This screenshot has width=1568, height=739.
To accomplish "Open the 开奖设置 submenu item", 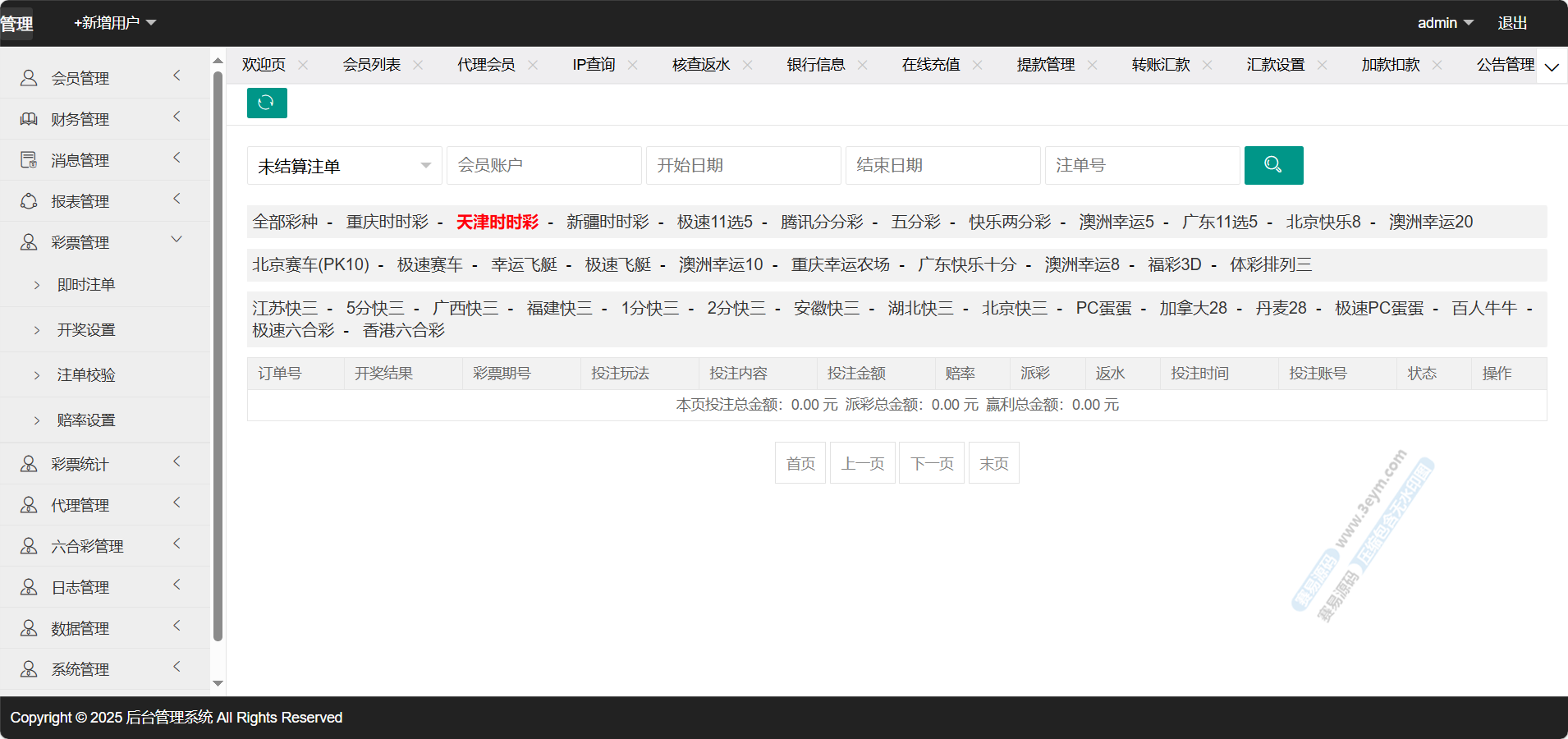I will (x=86, y=330).
